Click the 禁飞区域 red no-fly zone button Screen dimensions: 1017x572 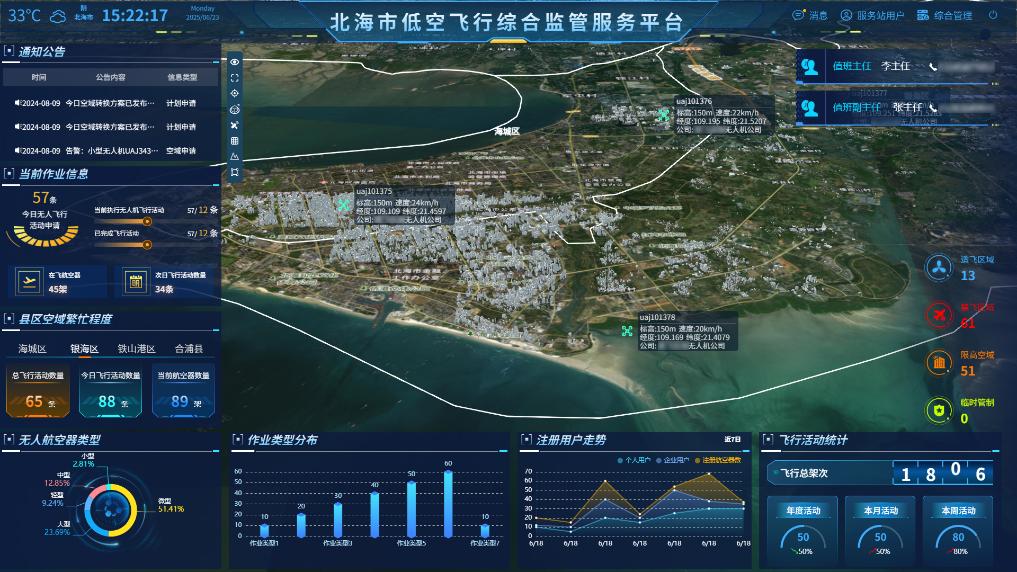(939, 315)
